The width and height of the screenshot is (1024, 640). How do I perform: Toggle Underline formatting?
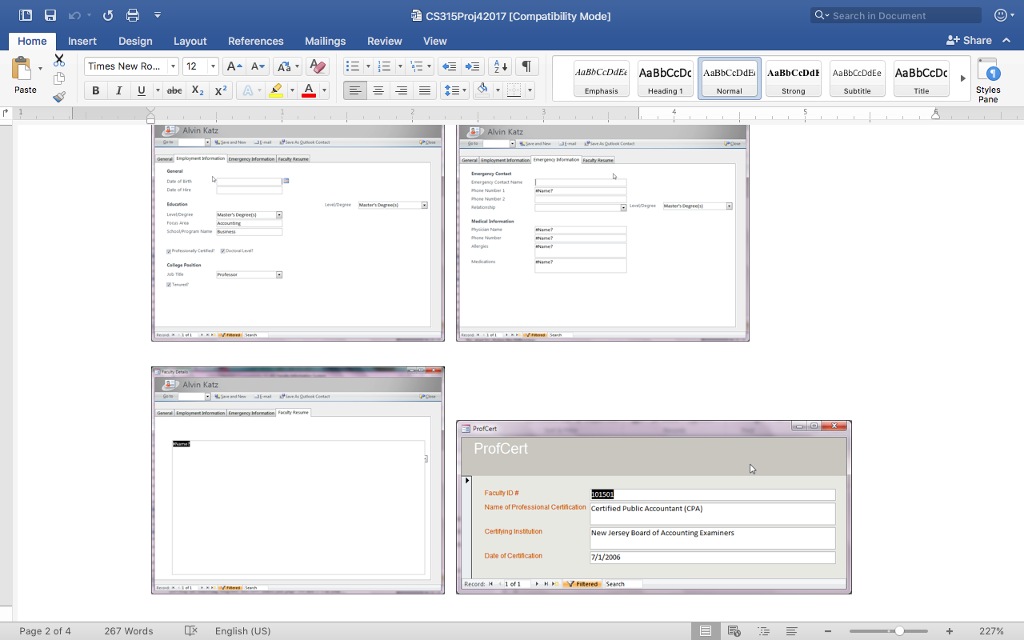click(x=141, y=91)
